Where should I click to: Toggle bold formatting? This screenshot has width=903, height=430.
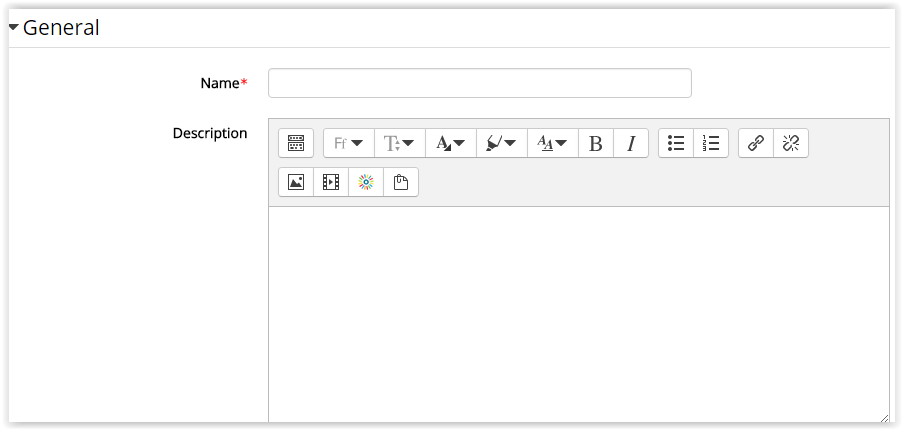596,143
